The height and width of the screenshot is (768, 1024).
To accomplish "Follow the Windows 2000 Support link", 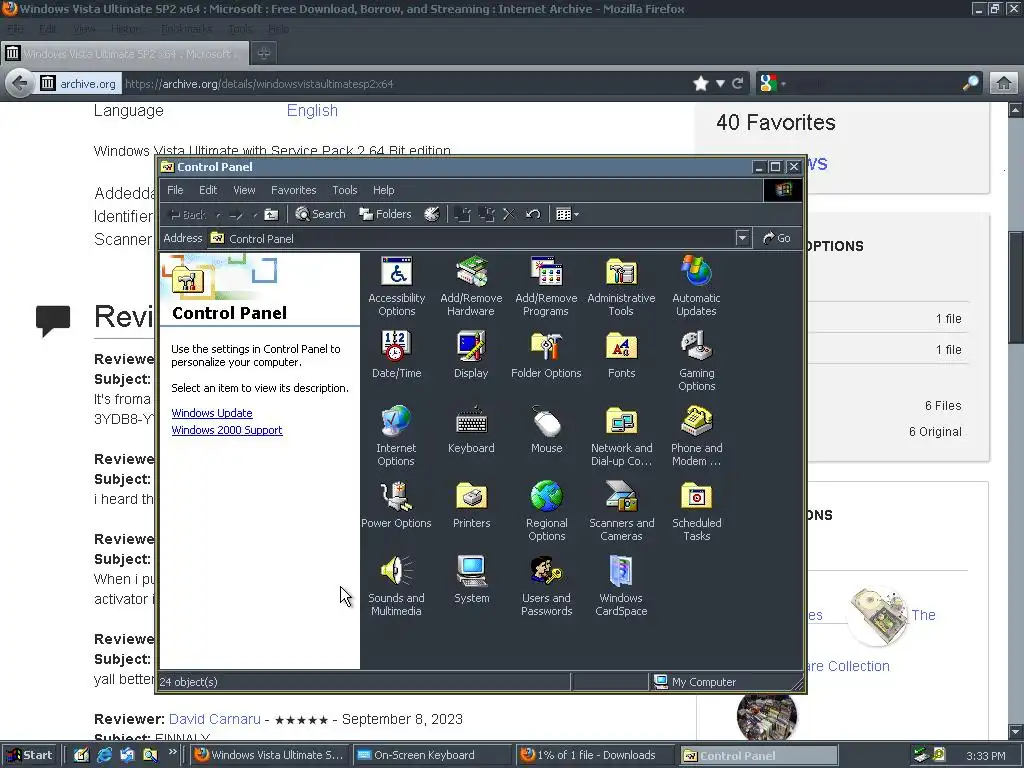I will coord(227,430).
